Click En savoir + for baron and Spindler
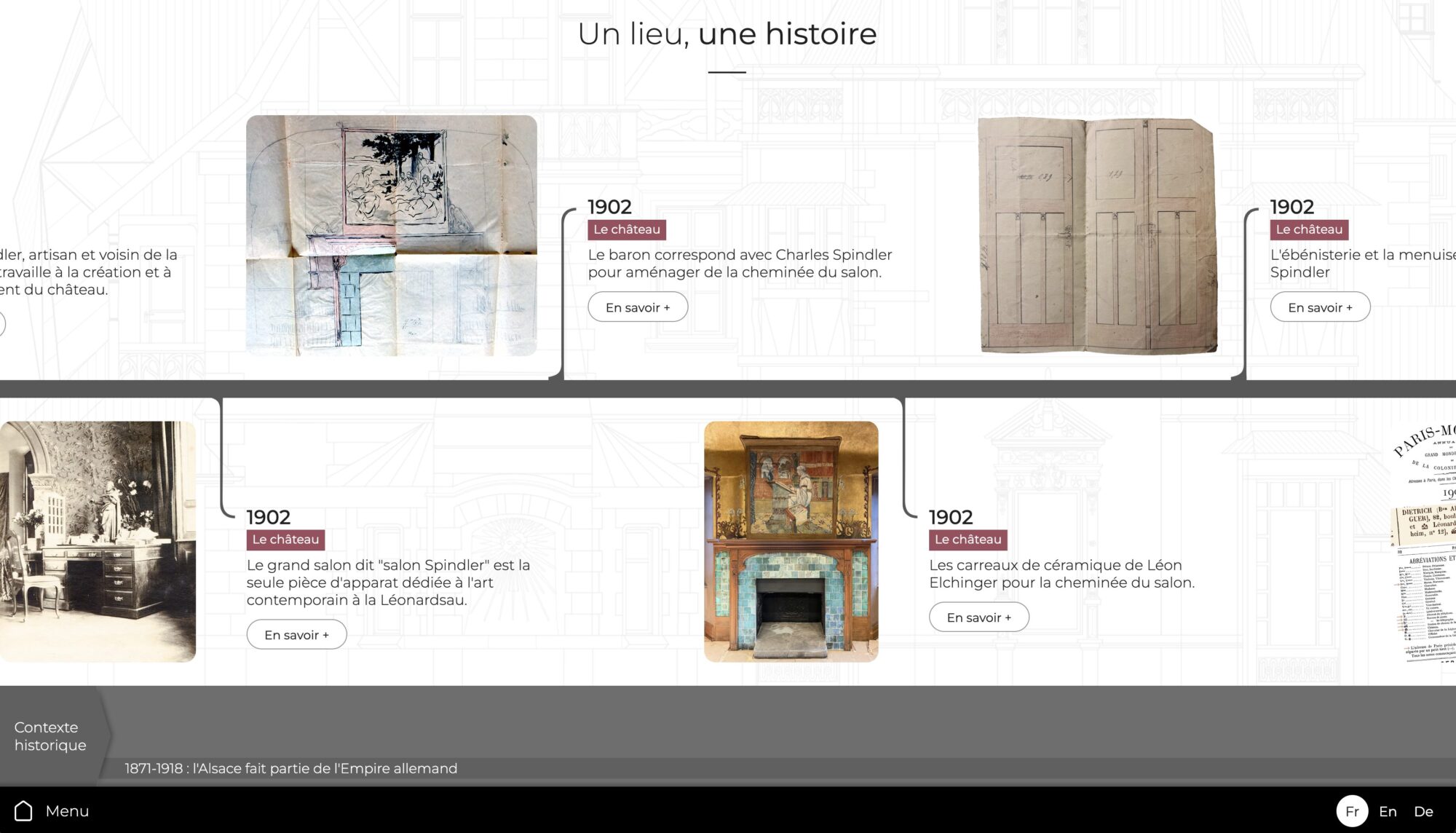This screenshot has width=1456, height=833. tap(638, 307)
